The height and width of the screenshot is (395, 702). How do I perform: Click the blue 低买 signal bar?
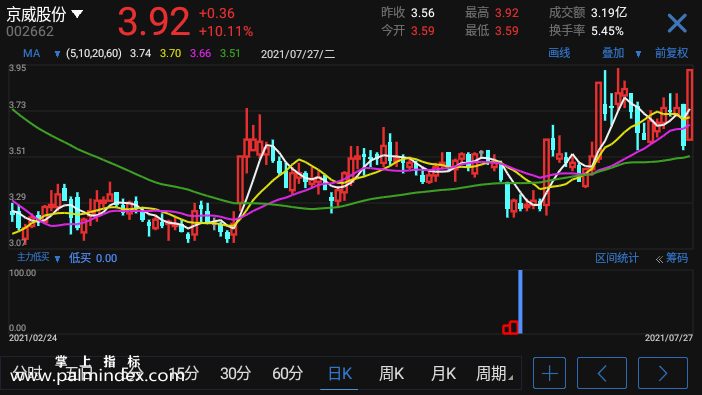[x=520, y=301]
